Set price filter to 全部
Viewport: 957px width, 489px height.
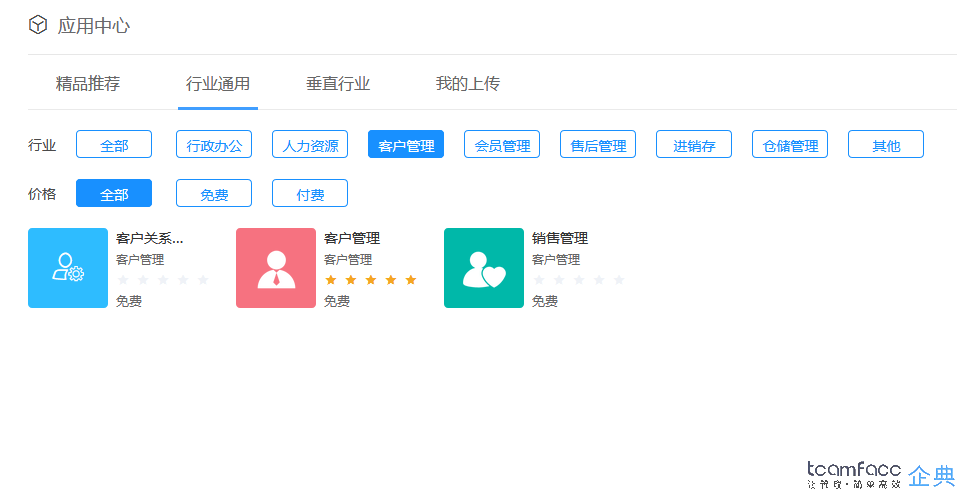[x=114, y=194]
